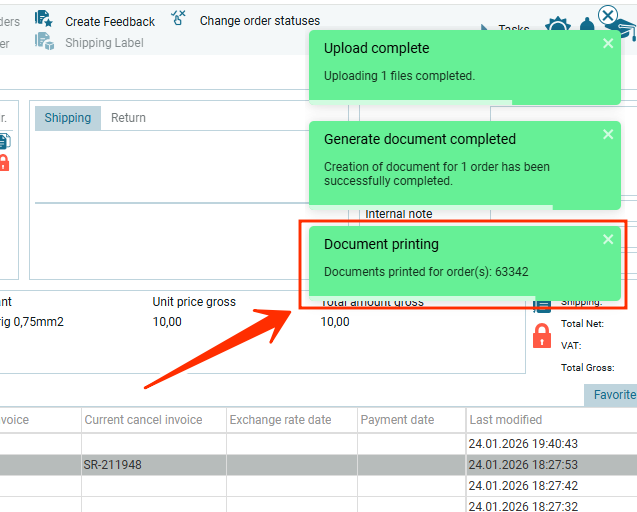Click the greyed Shipping Label icon

point(44,41)
